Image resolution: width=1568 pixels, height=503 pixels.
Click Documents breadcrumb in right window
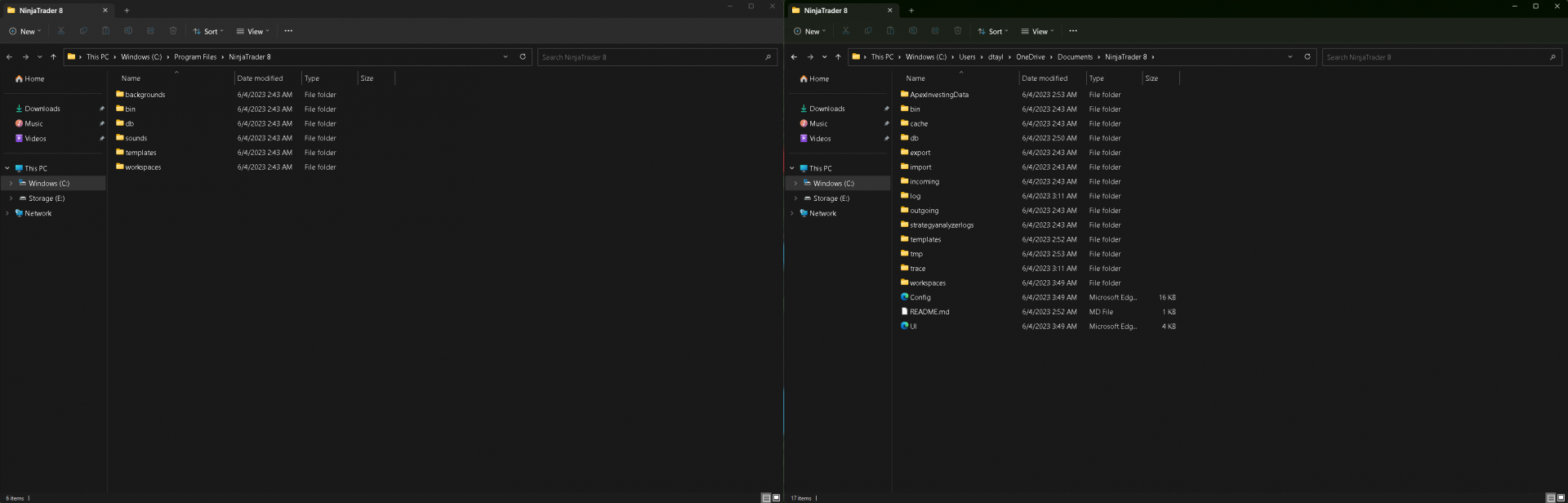pyautogui.click(x=1075, y=57)
